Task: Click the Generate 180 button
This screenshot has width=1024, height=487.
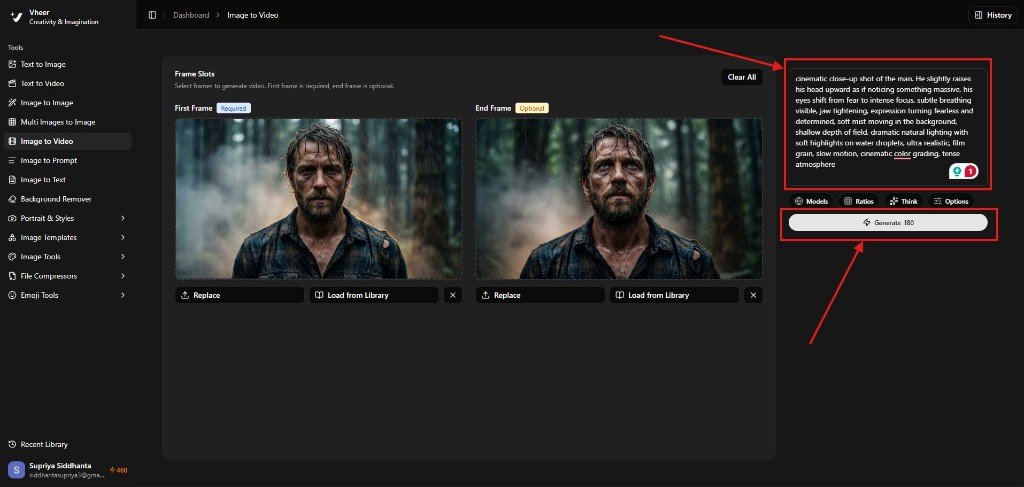Action: pos(887,222)
